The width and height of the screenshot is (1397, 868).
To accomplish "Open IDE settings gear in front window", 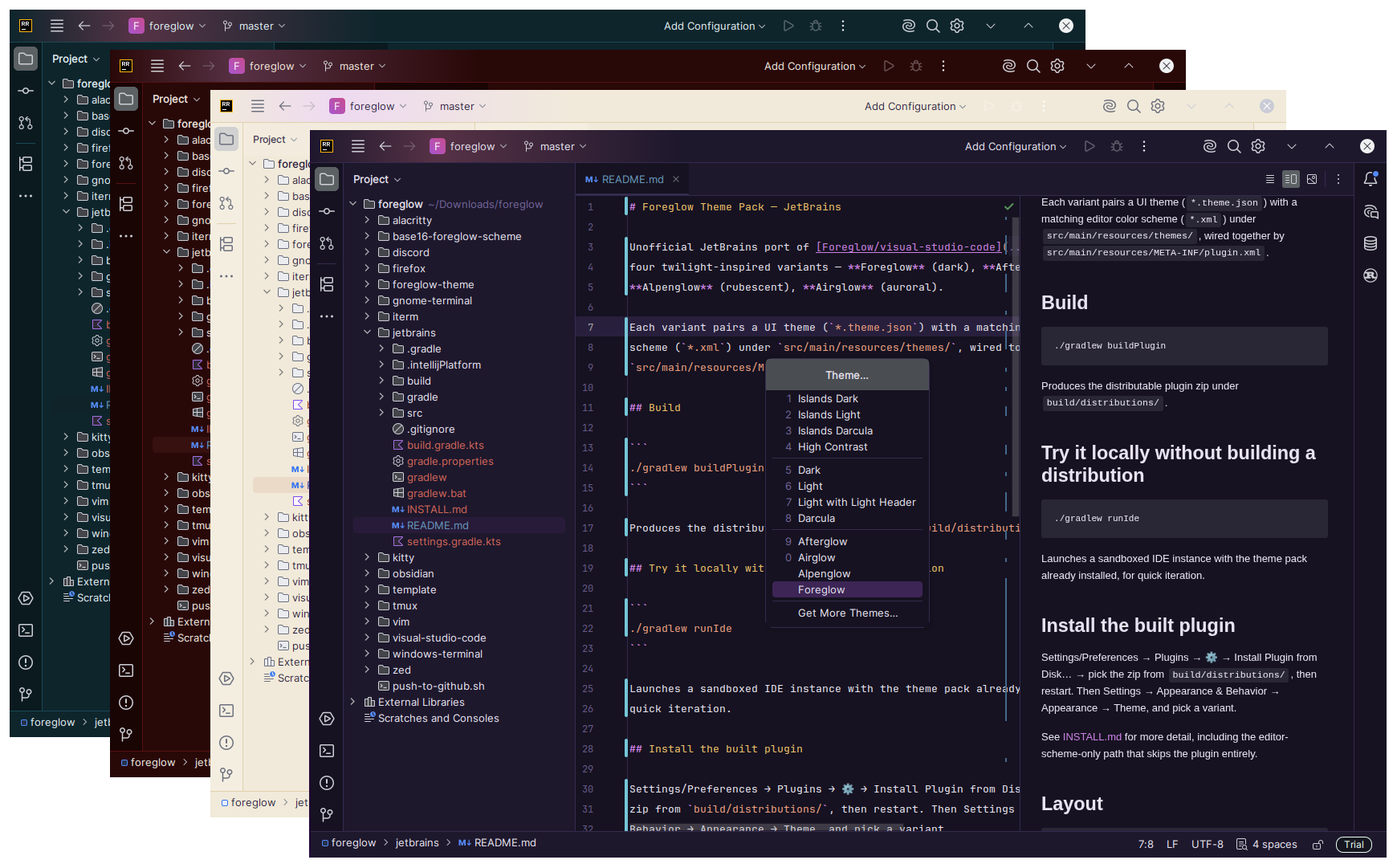I will tap(1258, 146).
